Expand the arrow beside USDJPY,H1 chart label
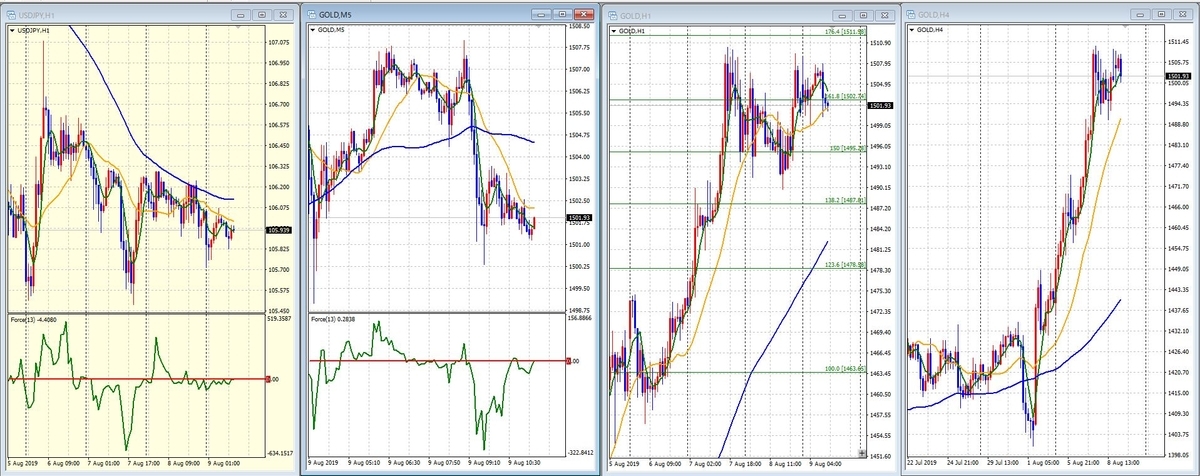Screen dimensions: 1200x476 click(x=13, y=31)
